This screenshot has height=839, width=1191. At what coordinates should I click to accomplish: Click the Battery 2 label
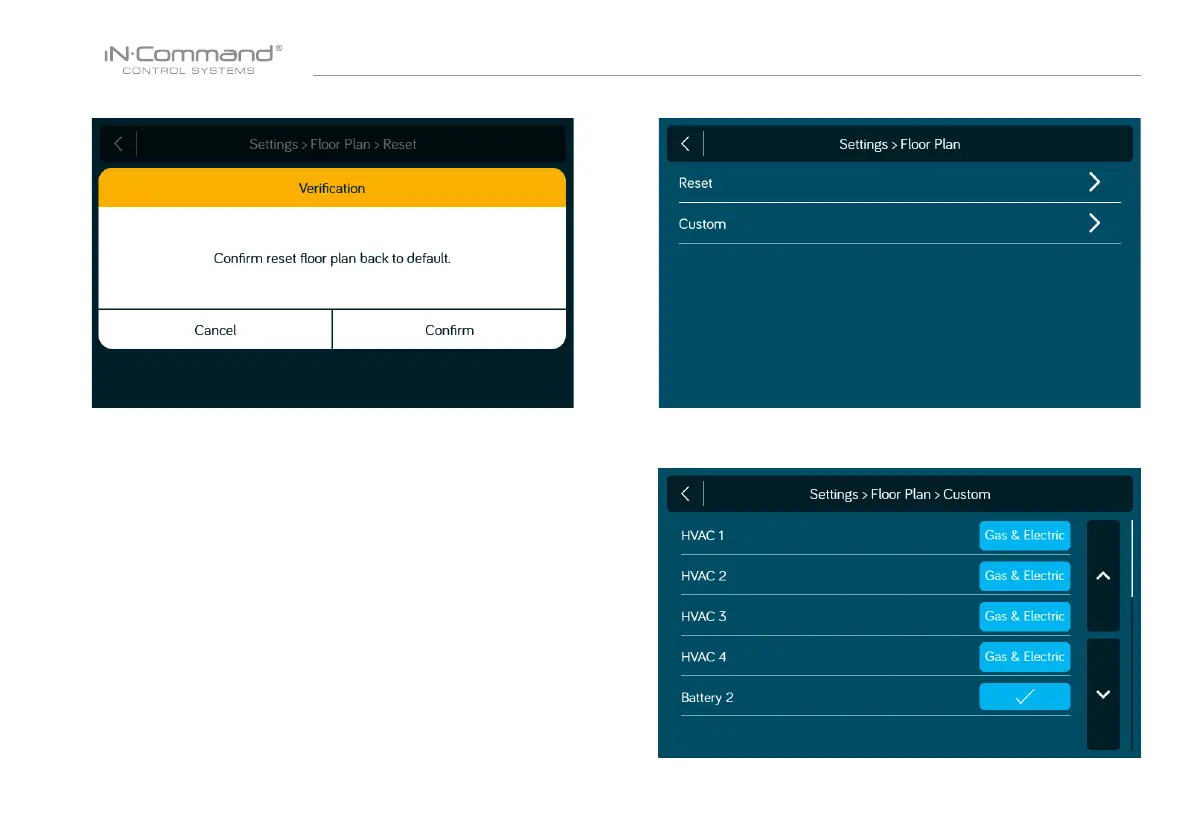(x=707, y=697)
